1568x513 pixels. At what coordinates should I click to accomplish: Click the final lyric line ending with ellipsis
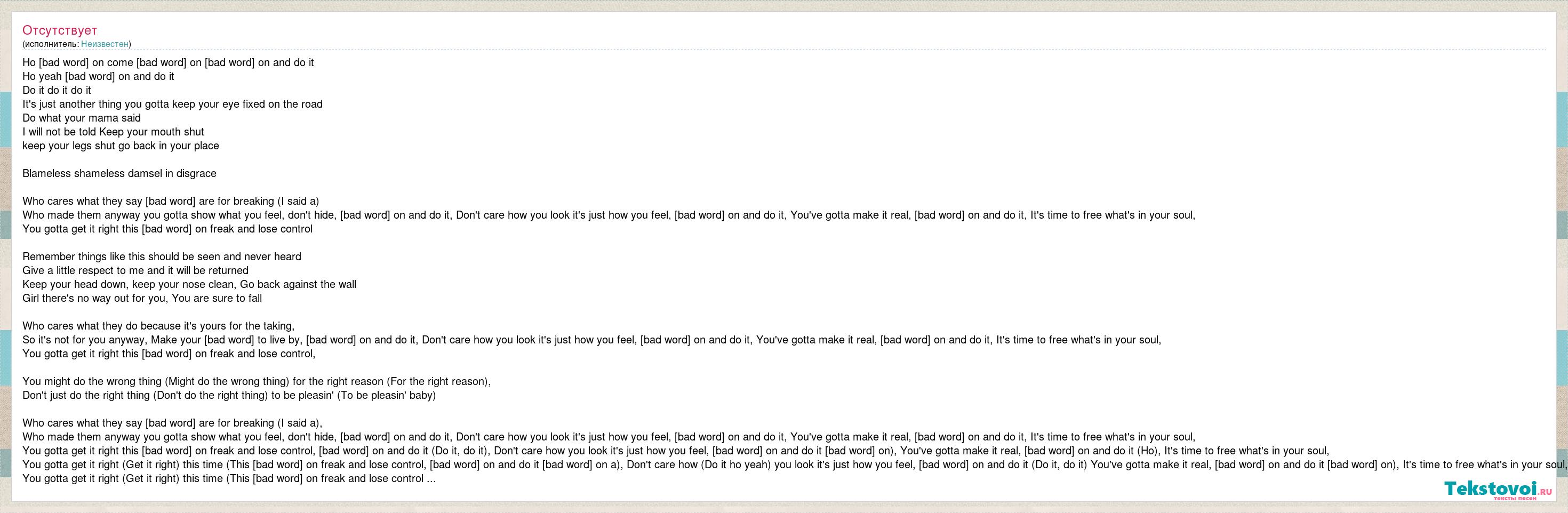[229, 479]
